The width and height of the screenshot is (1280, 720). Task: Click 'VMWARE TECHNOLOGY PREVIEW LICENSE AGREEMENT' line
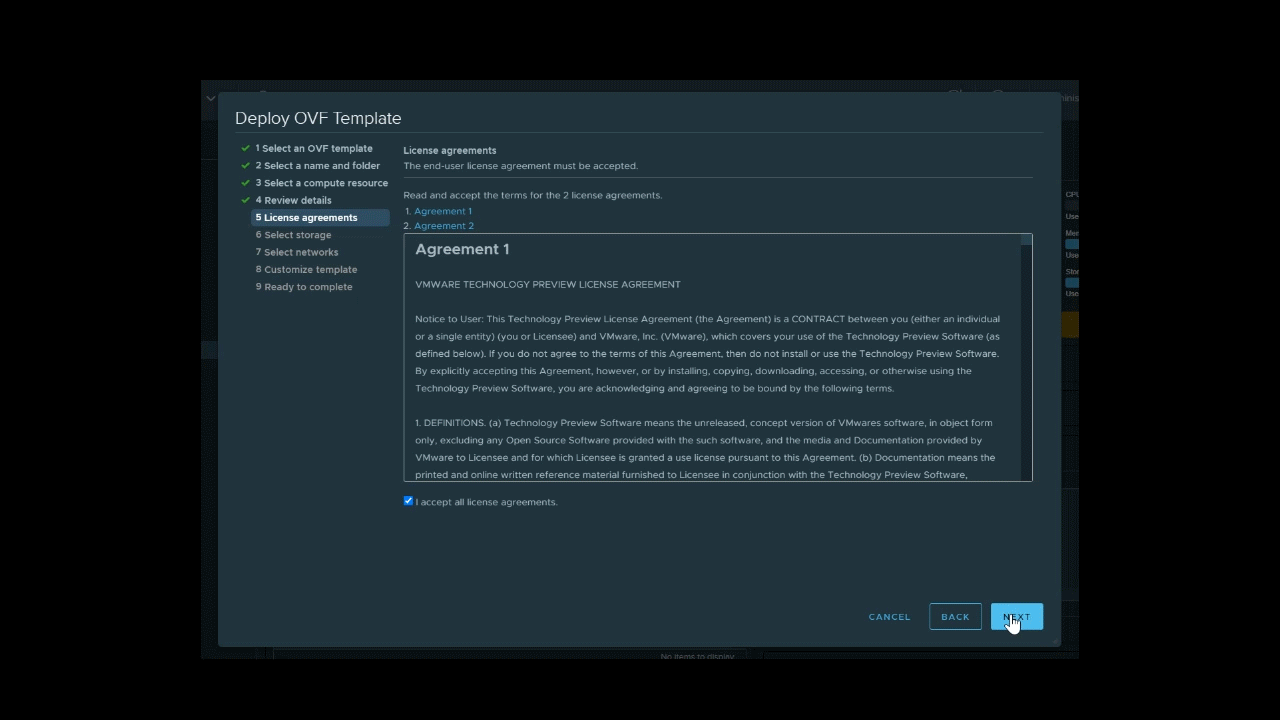[x=548, y=285]
